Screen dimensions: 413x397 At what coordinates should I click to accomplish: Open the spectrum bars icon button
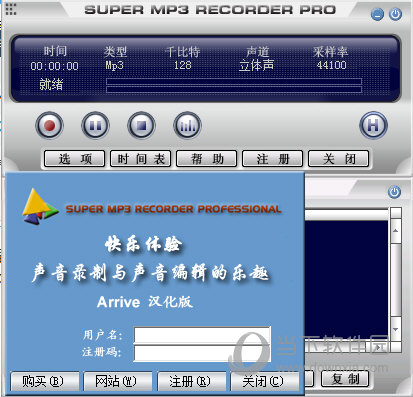click(x=187, y=125)
